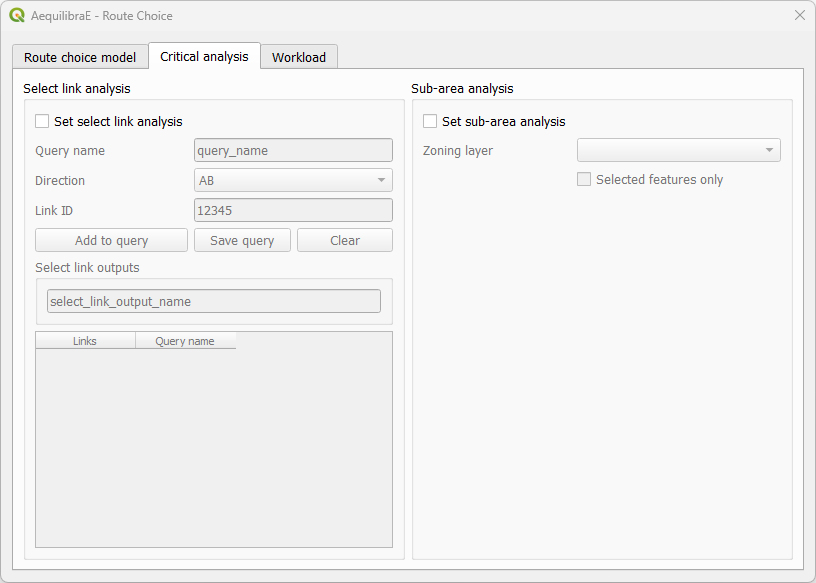This screenshot has width=816, height=583.
Task: Open the Zoning layer combo box
Action: coord(679,151)
